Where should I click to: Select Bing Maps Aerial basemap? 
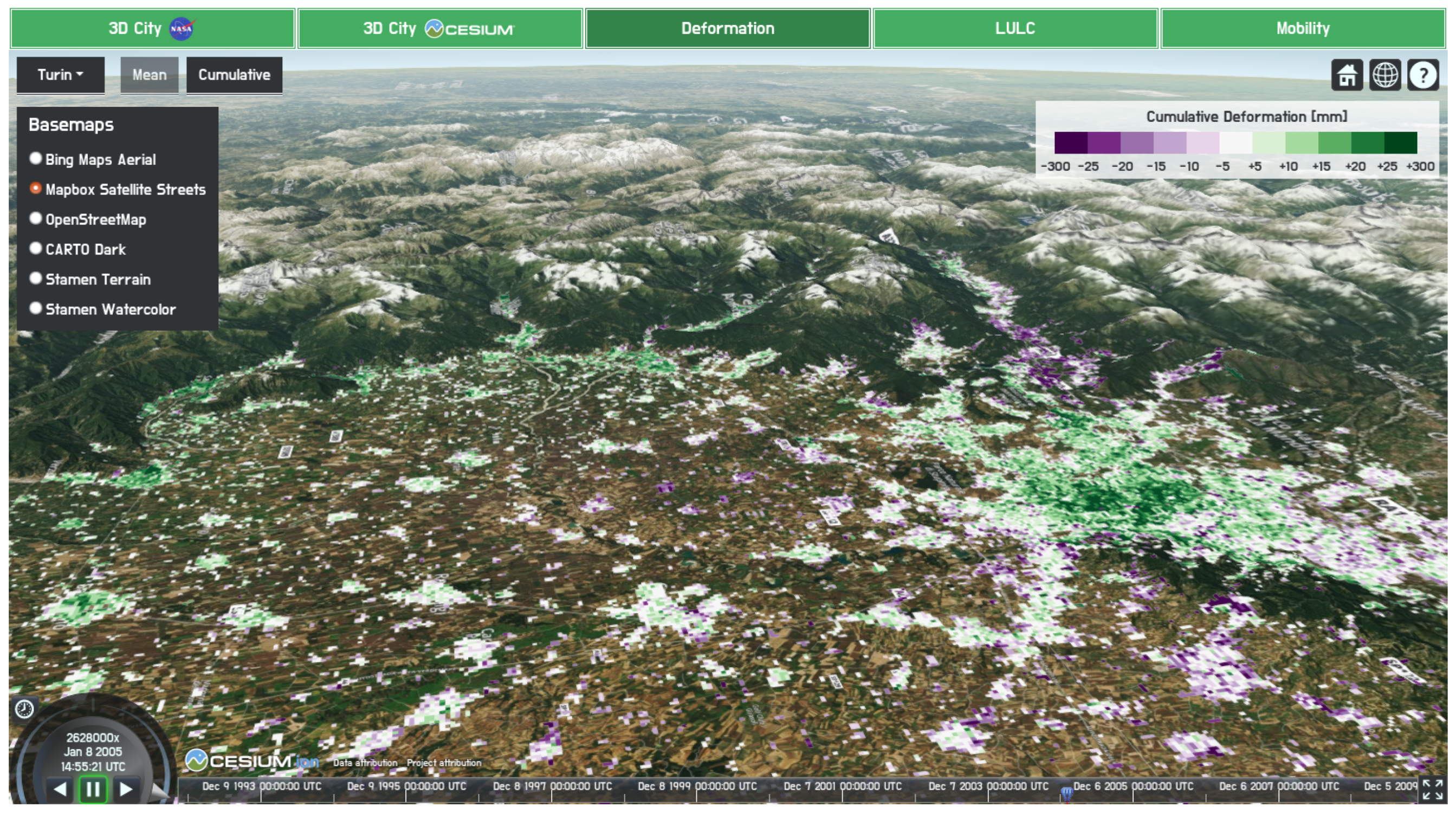36,158
